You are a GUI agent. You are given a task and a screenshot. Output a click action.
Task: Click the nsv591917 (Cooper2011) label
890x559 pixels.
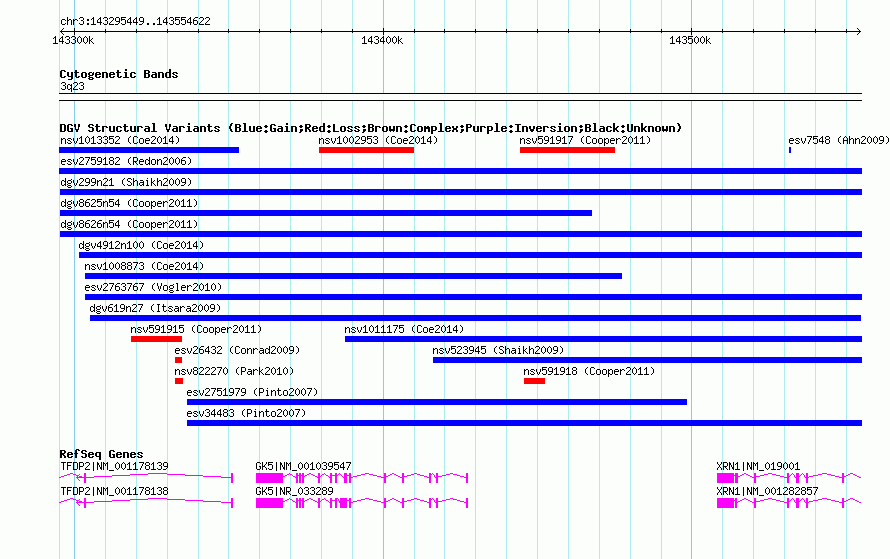tap(585, 140)
